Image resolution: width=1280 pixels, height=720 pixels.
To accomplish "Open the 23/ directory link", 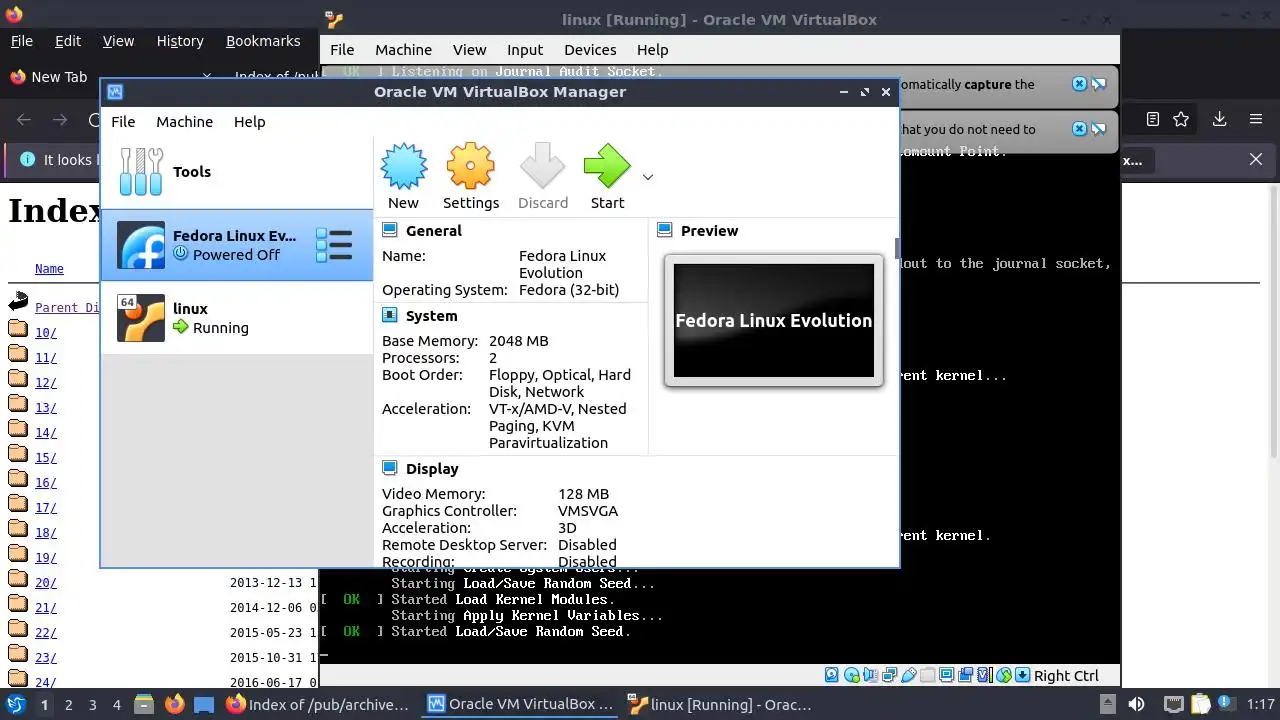I will 46,658.
